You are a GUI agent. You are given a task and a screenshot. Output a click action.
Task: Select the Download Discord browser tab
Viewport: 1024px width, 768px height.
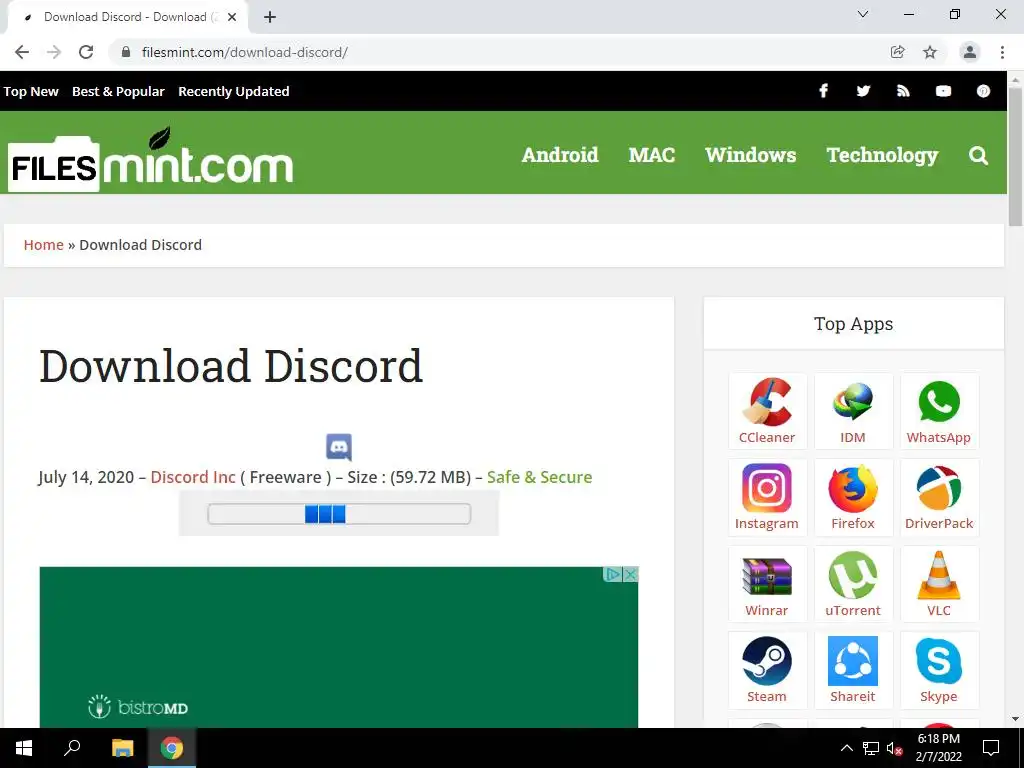click(127, 17)
